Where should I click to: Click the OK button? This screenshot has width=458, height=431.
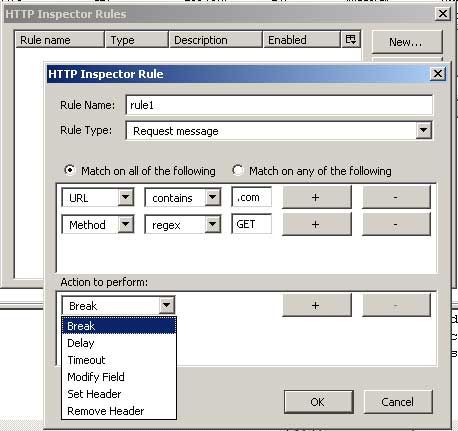tap(319, 402)
